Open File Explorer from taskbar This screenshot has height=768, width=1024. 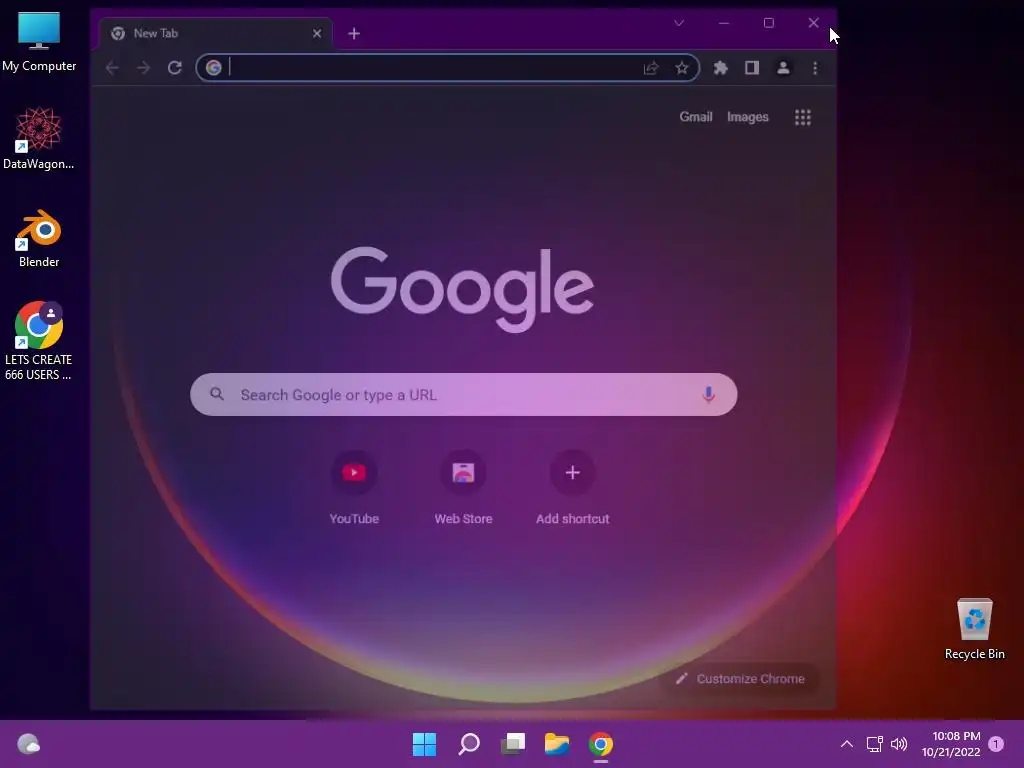pos(557,744)
